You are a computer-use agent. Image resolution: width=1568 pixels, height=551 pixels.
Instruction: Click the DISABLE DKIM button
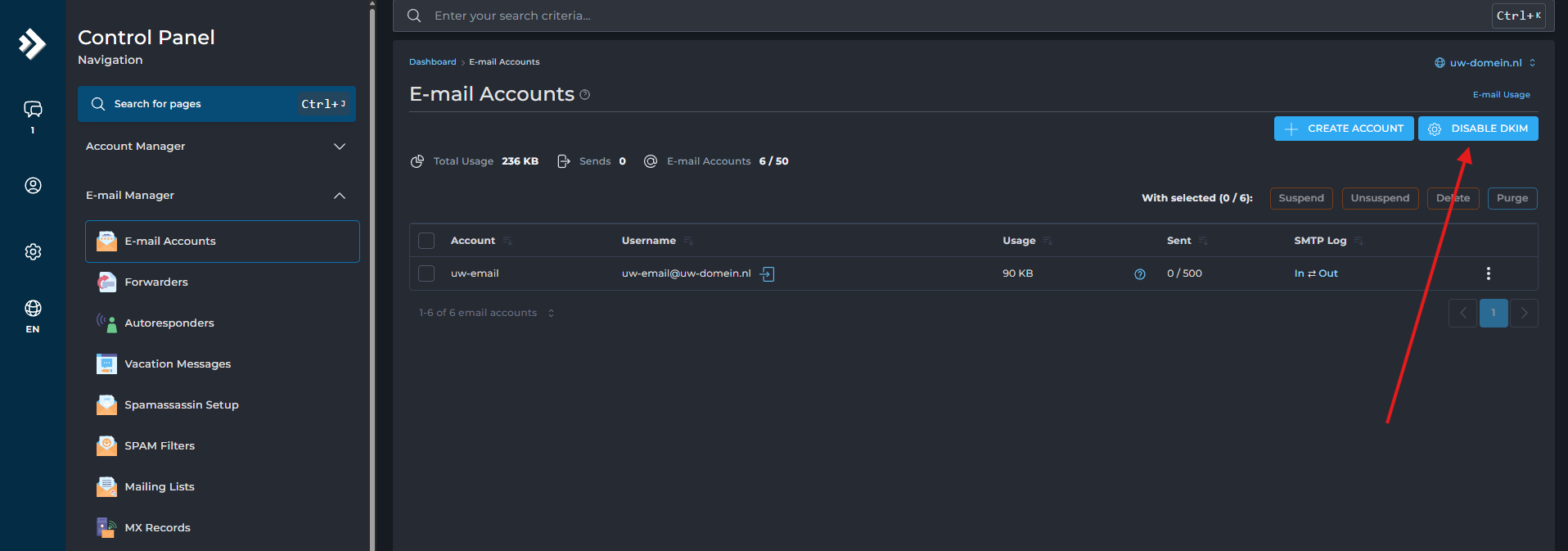1478,129
